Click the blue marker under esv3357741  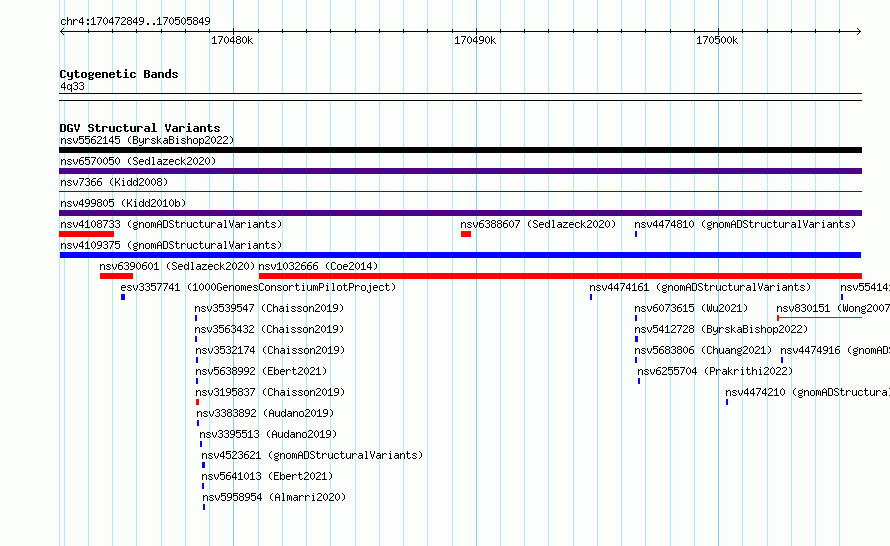[x=123, y=297]
